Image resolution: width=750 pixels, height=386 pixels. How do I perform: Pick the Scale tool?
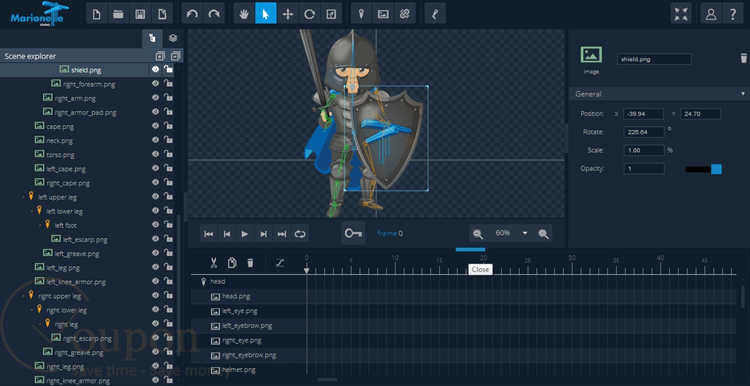(331, 13)
